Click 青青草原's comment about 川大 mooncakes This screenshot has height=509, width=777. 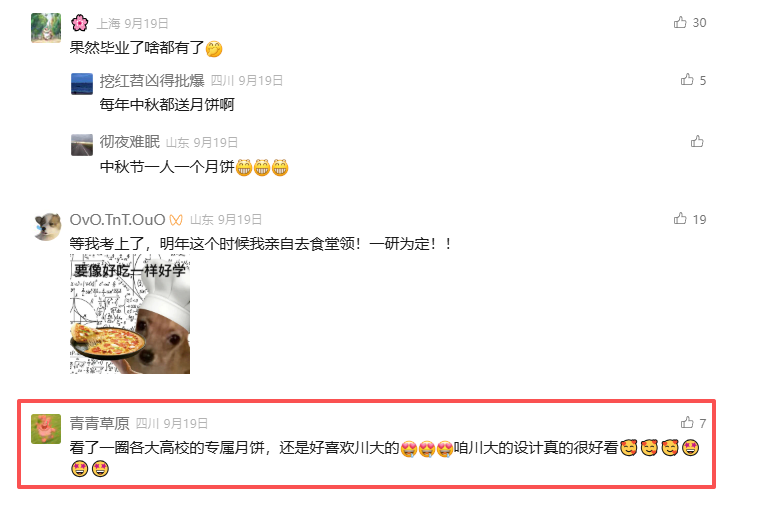(384, 457)
